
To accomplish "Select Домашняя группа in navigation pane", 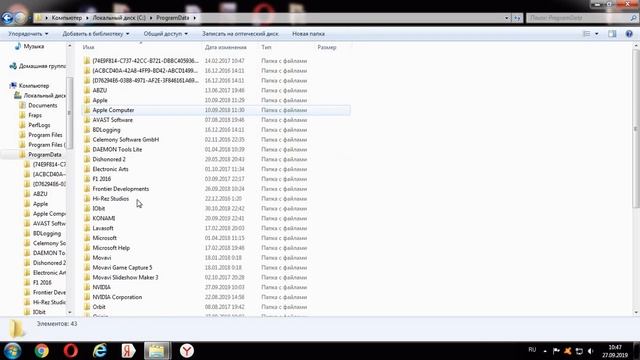I will [x=38, y=66].
